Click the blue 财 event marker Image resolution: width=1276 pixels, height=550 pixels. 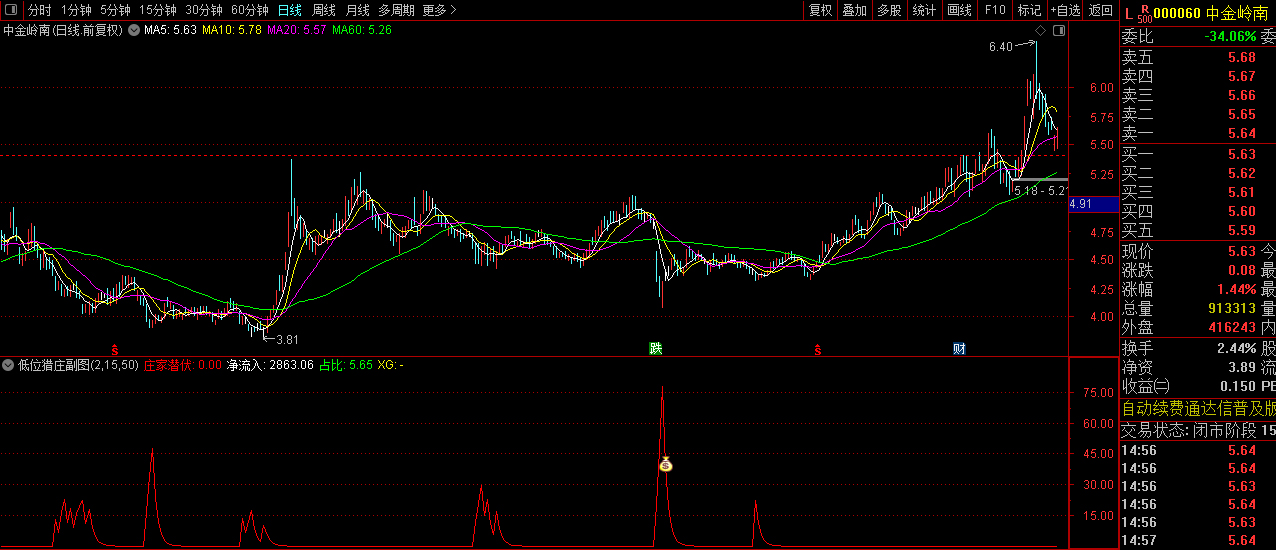(959, 349)
